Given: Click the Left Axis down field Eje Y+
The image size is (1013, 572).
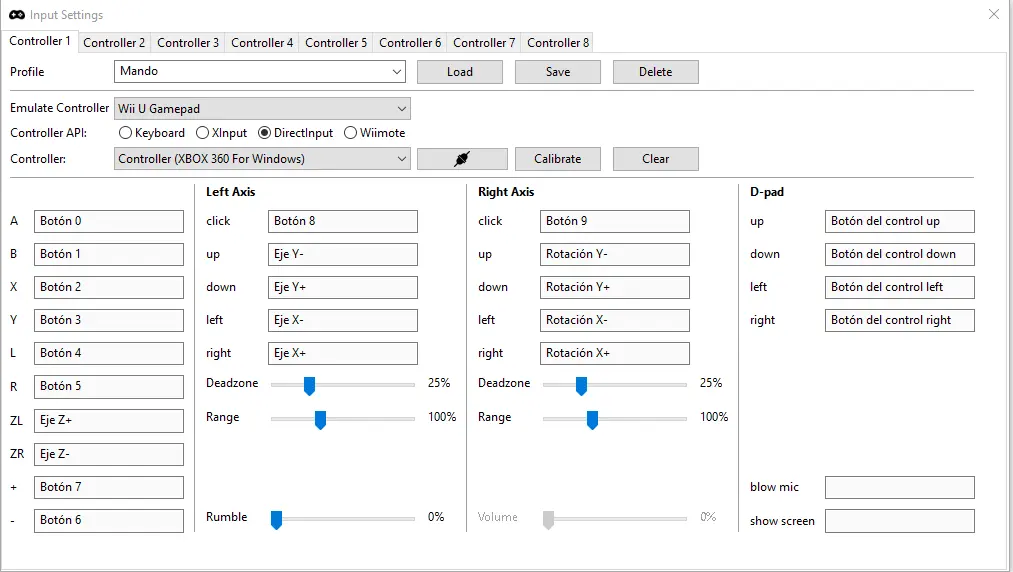Looking at the screenshot, I should pyautogui.click(x=342, y=287).
